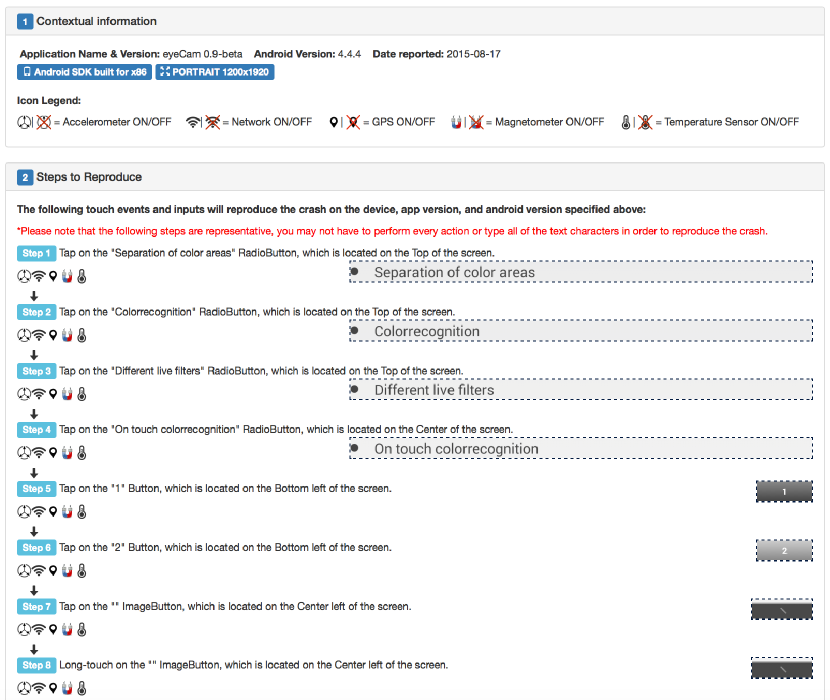
Task: Click the dark "1" button thumbnail
Action: pyautogui.click(x=784, y=491)
